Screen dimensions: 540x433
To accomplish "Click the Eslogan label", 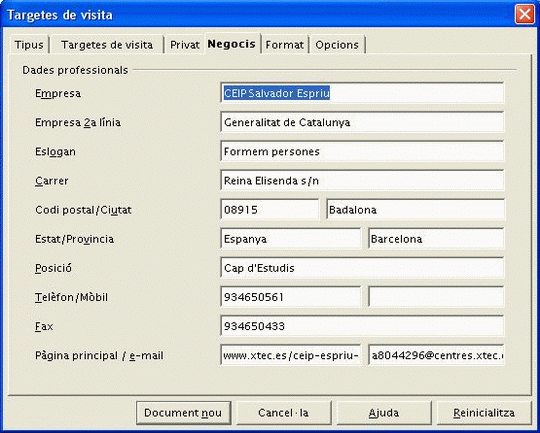I will (55, 152).
